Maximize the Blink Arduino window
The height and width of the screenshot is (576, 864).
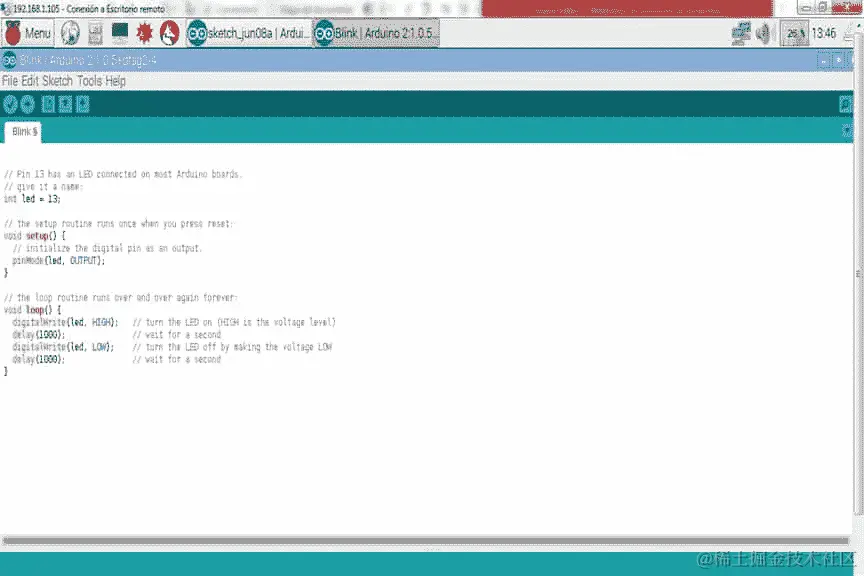838,60
